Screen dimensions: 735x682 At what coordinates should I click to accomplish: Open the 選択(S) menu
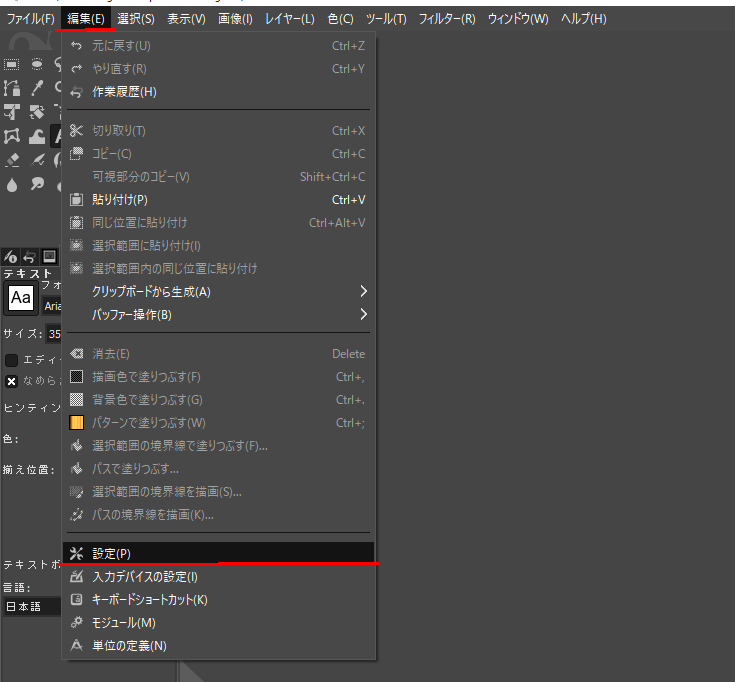coord(136,19)
